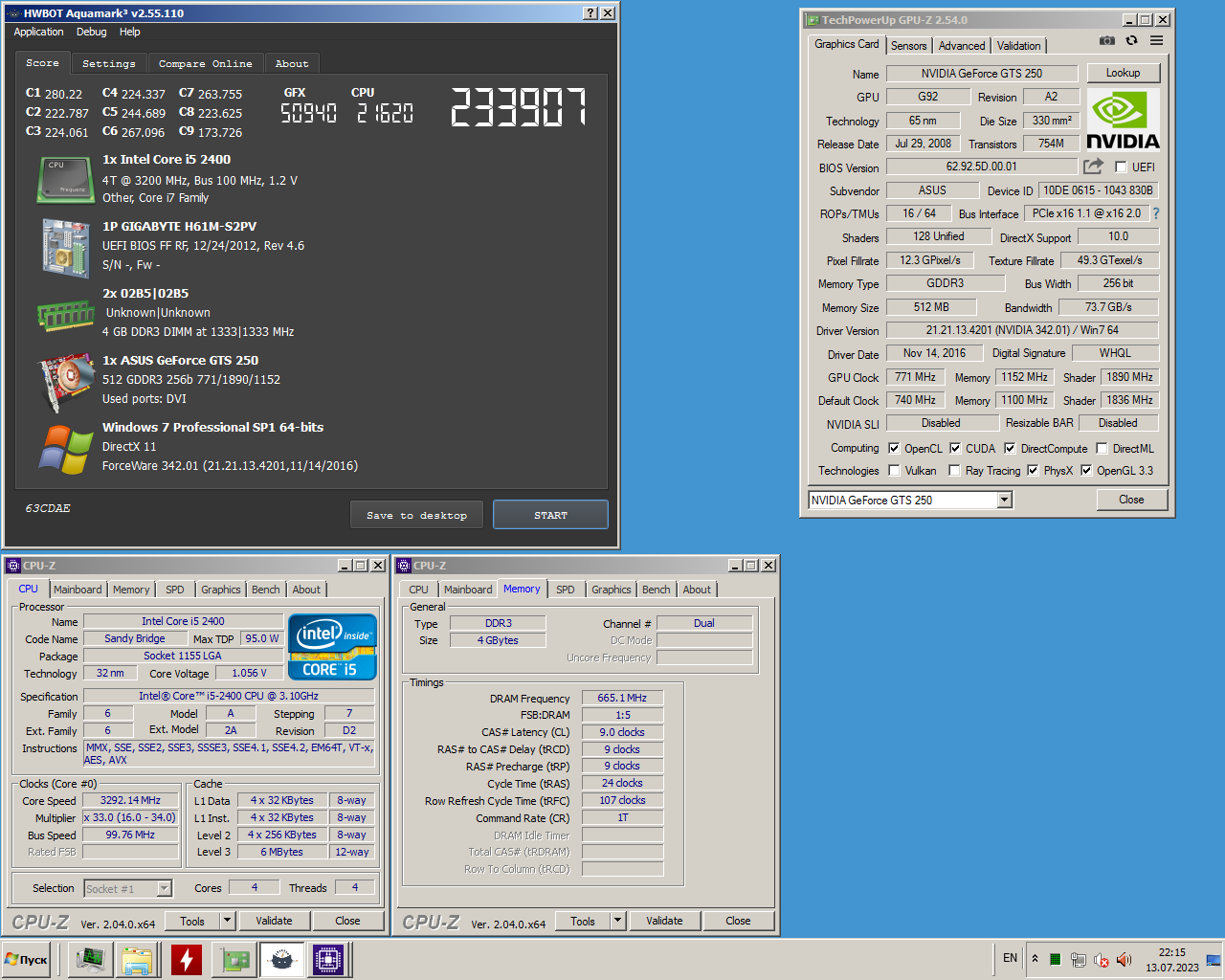Click the EN language indicator

pyautogui.click(x=1010, y=958)
